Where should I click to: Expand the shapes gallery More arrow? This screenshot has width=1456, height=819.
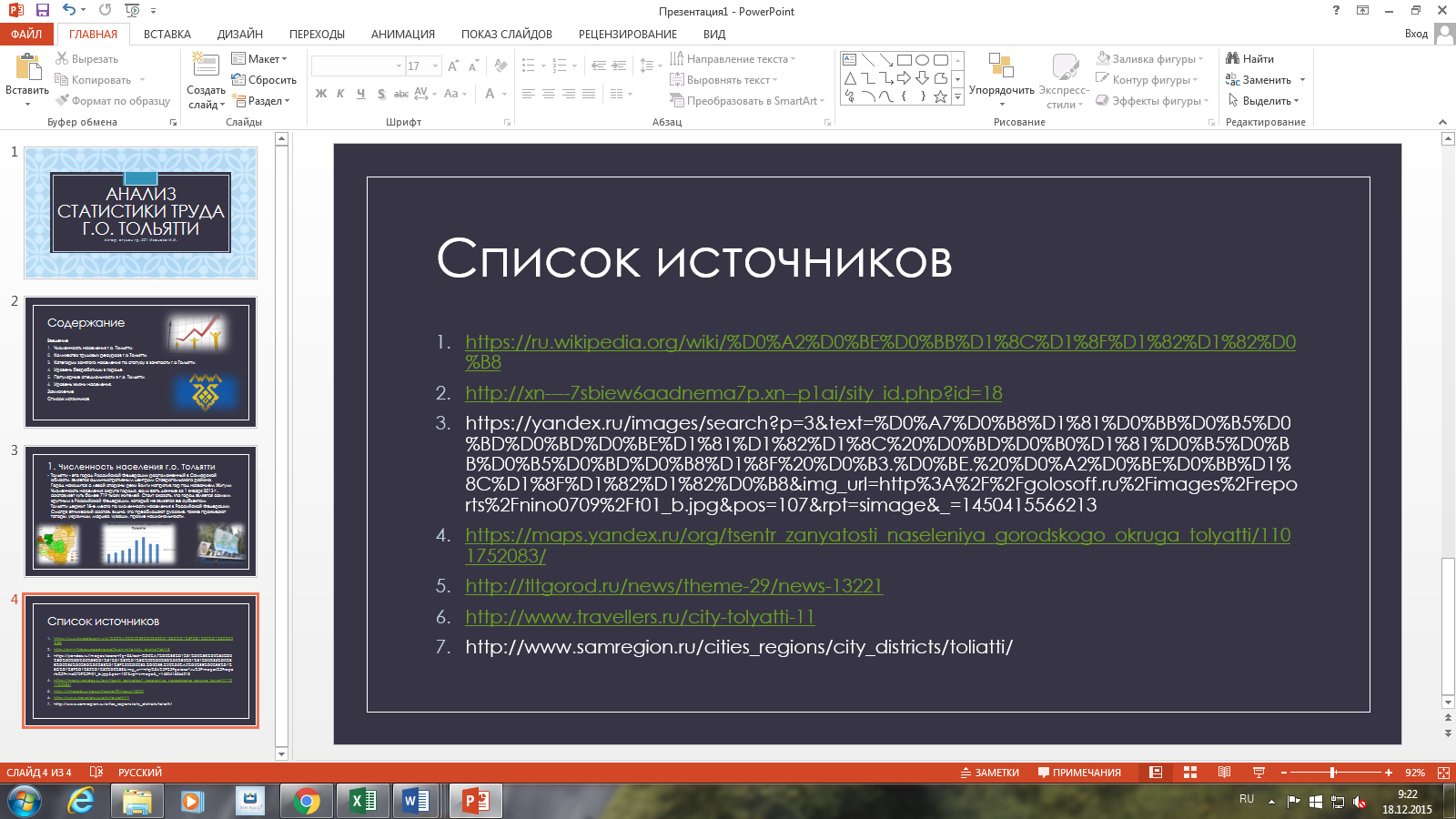(x=957, y=97)
